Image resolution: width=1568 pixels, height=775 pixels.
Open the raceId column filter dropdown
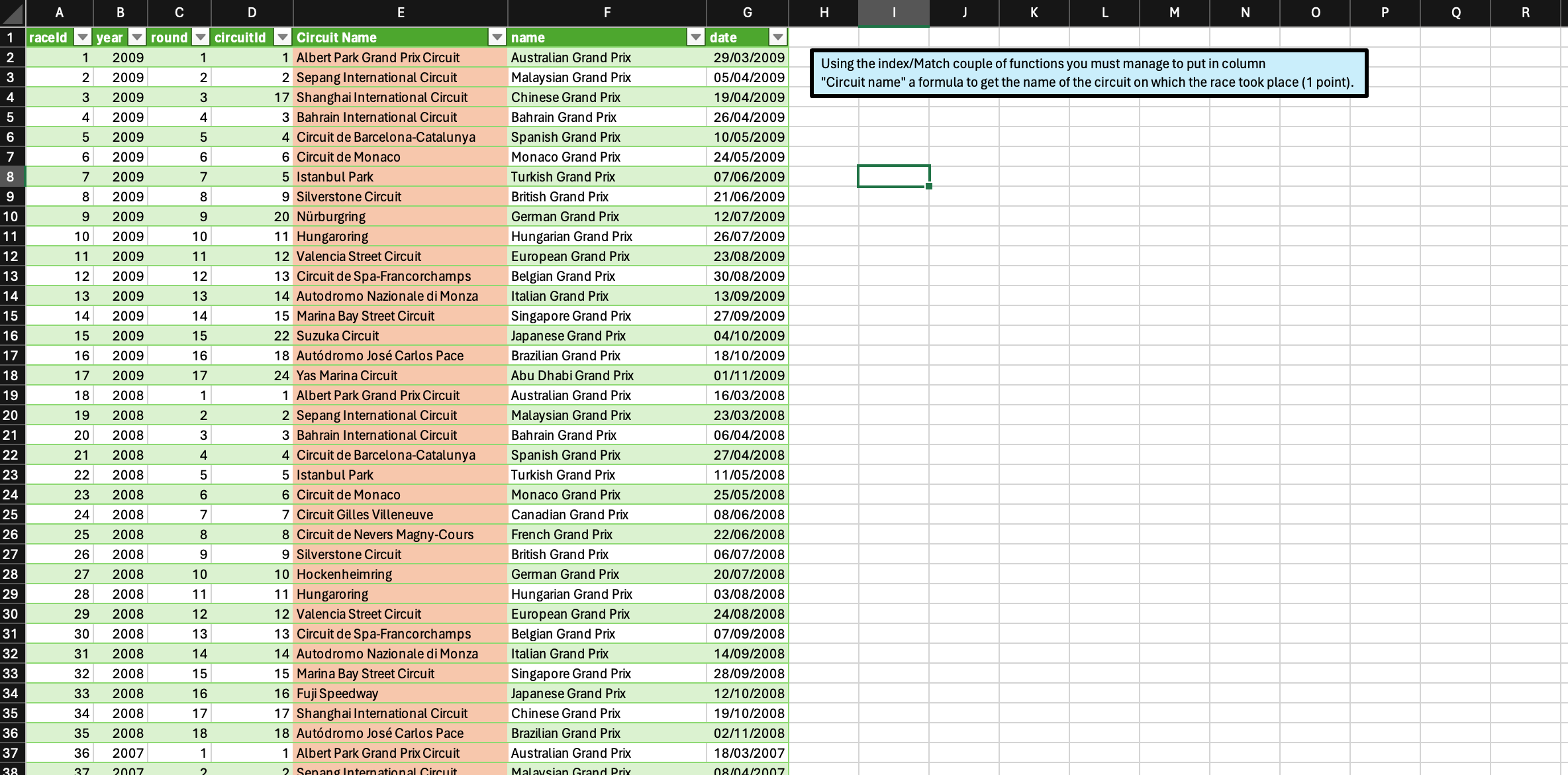point(83,37)
